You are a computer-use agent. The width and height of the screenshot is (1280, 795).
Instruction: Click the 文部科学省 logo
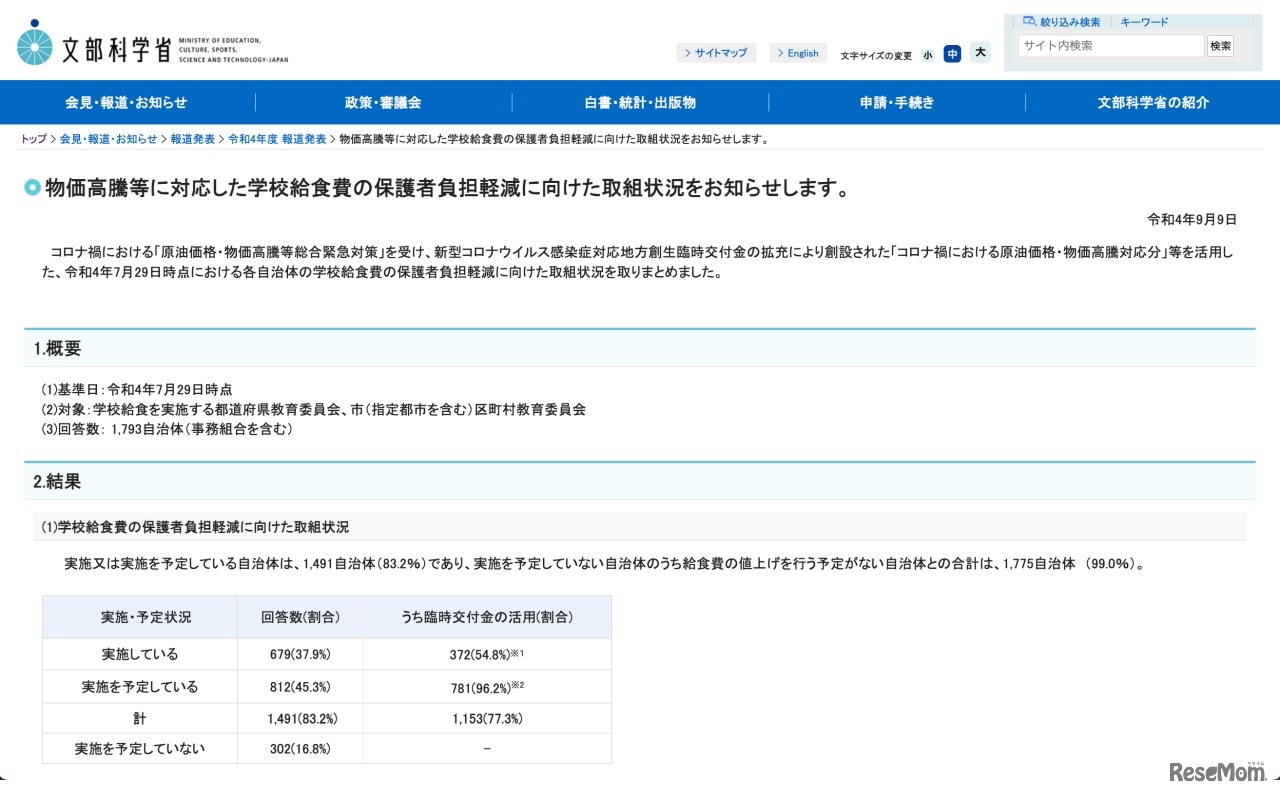tap(152, 46)
